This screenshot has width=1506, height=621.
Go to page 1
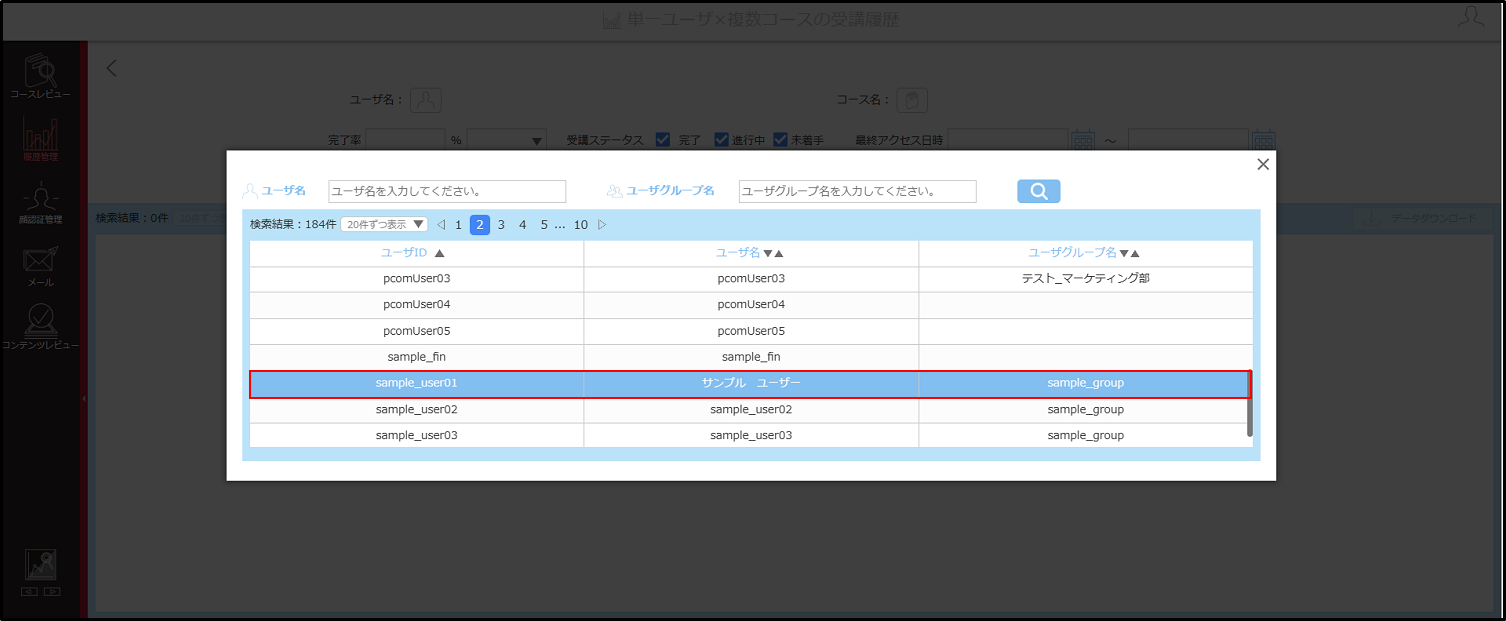(459, 225)
